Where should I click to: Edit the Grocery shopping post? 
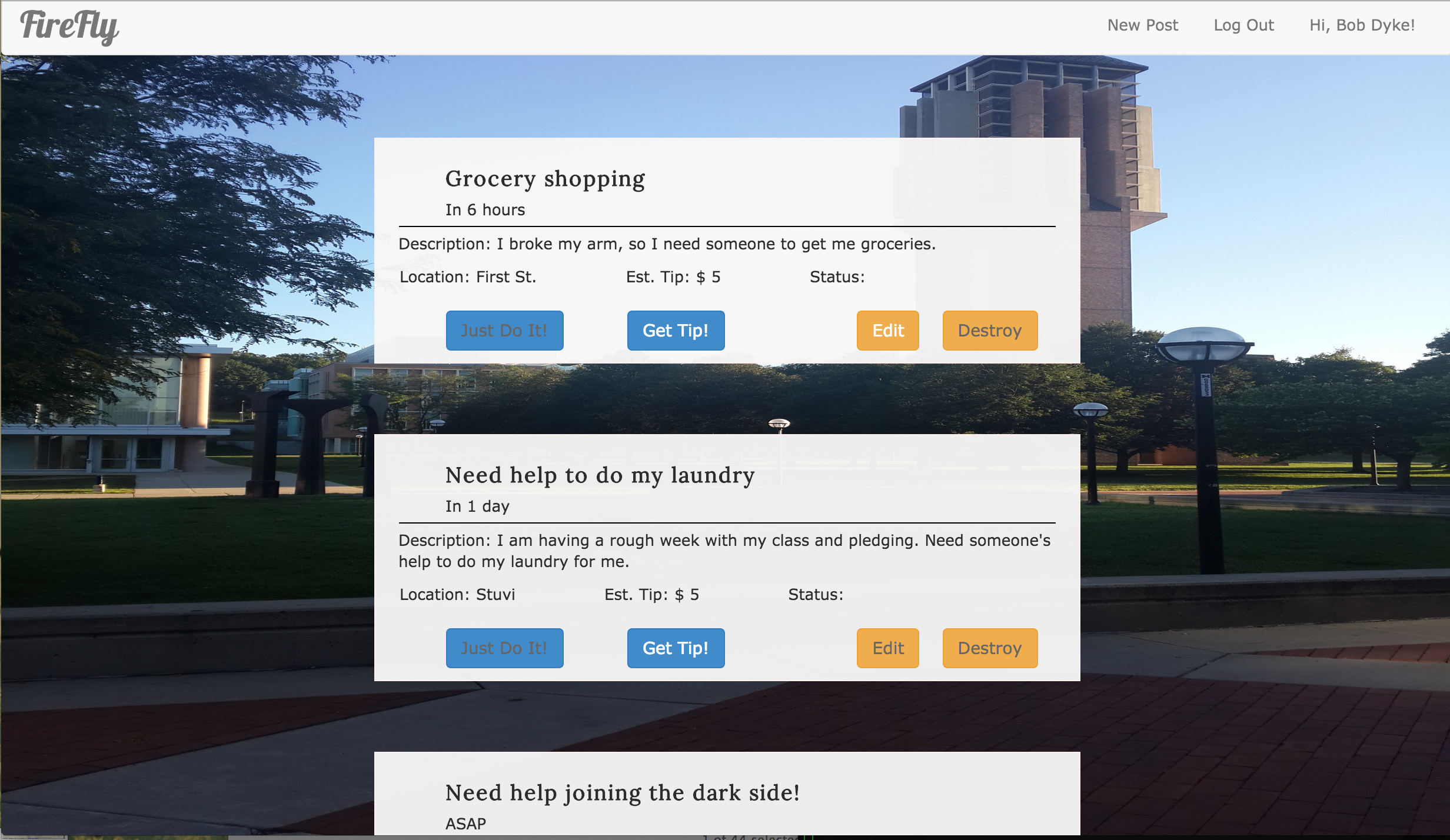click(x=887, y=331)
